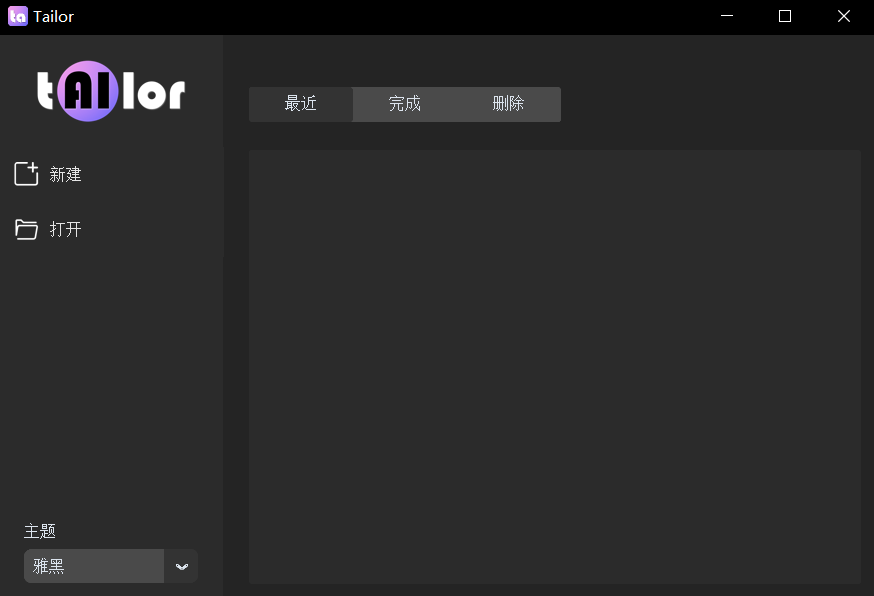Image resolution: width=874 pixels, height=596 pixels.
Task: Click inside the empty recent files list
Action: tap(555, 367)
